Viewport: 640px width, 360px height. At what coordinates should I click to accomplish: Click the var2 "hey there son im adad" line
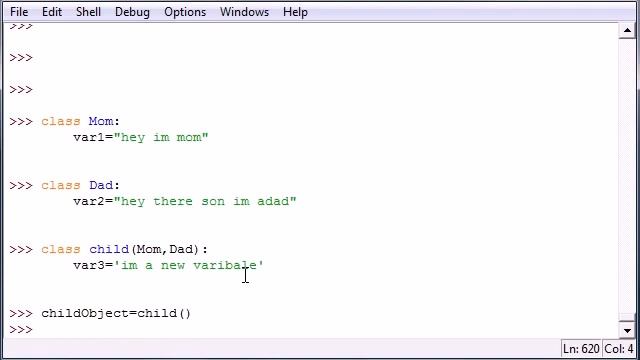184,201
